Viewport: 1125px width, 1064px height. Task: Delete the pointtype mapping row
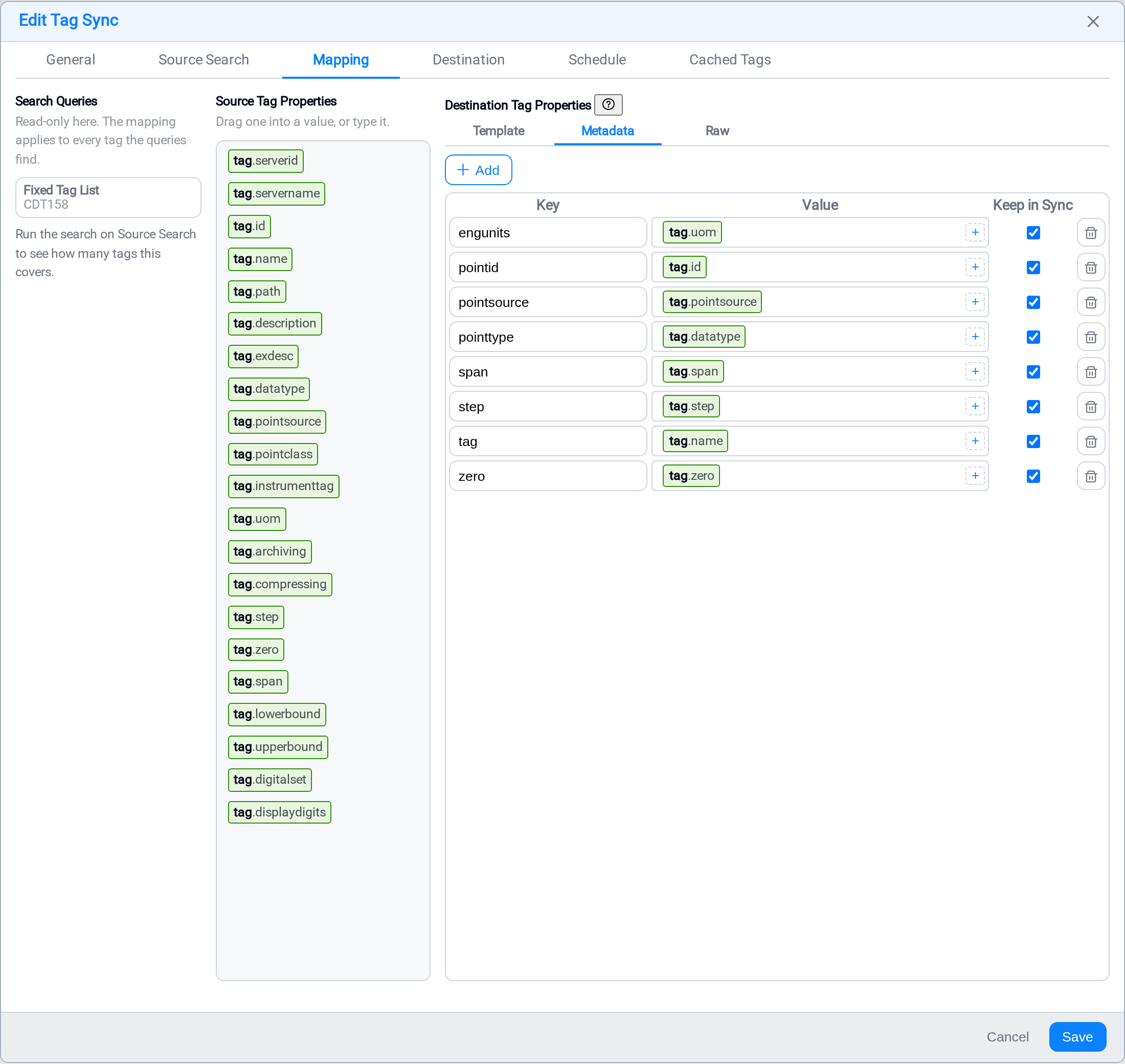point(1090,337)
